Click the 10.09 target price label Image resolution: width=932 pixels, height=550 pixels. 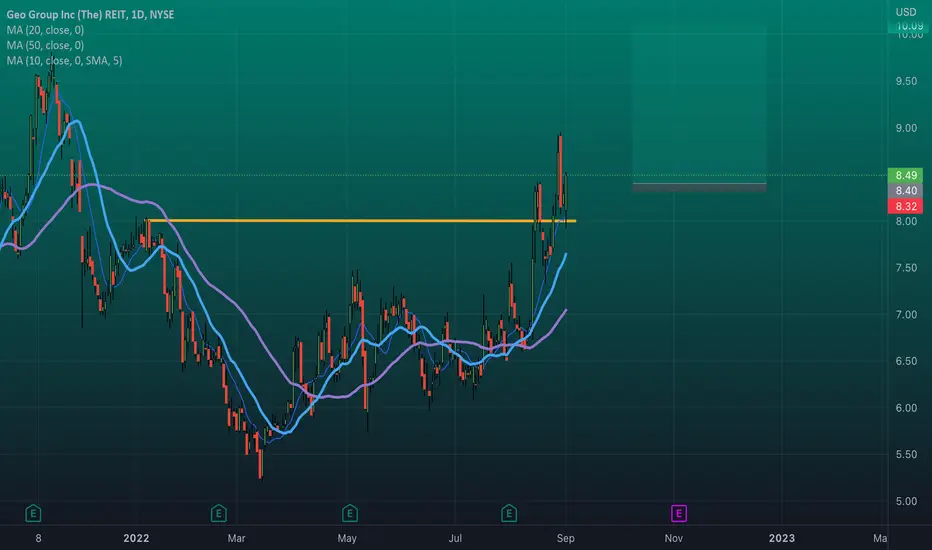point(908,26)
